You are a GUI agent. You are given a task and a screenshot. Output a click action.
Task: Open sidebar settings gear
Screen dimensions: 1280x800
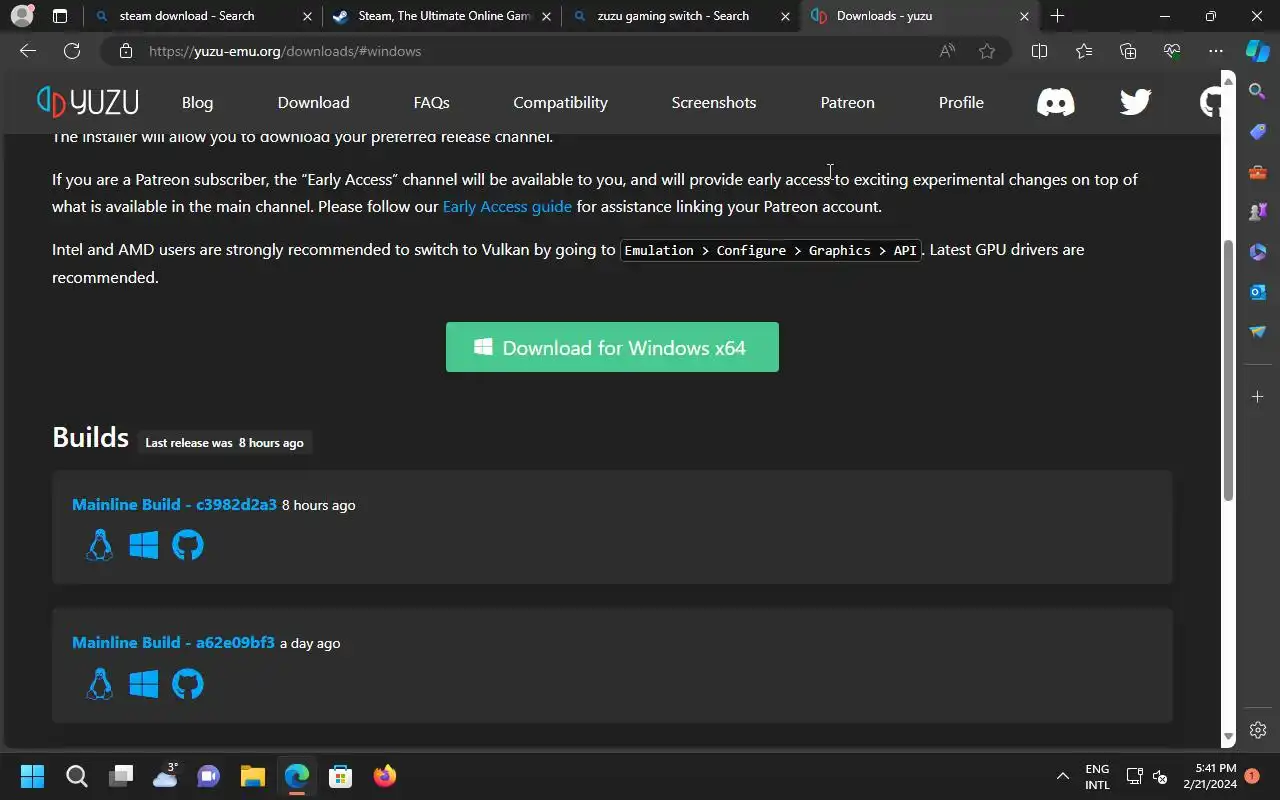[1258, 730]
